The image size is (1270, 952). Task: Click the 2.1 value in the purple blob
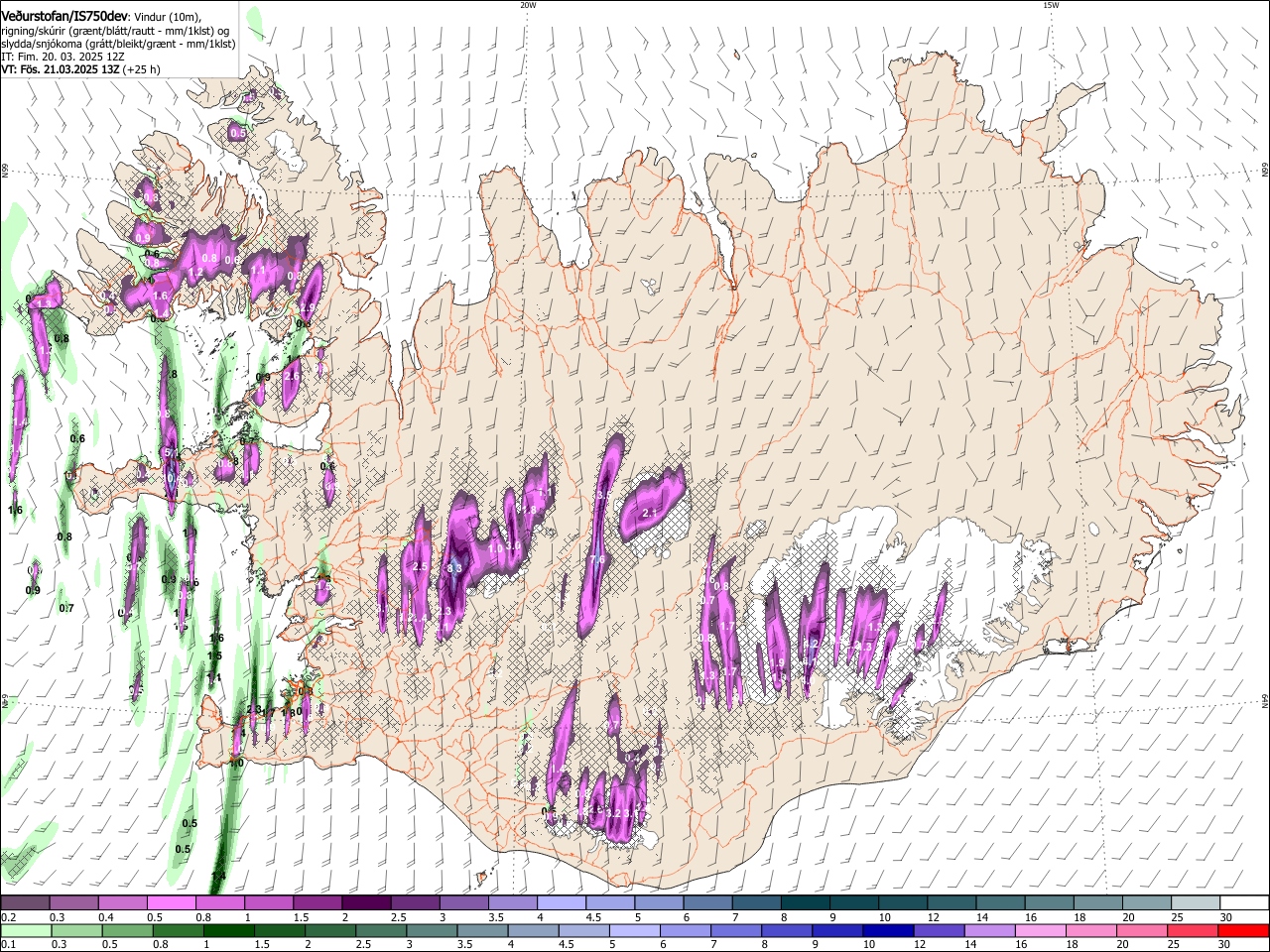pyautogui.click(x=651, y=513)
